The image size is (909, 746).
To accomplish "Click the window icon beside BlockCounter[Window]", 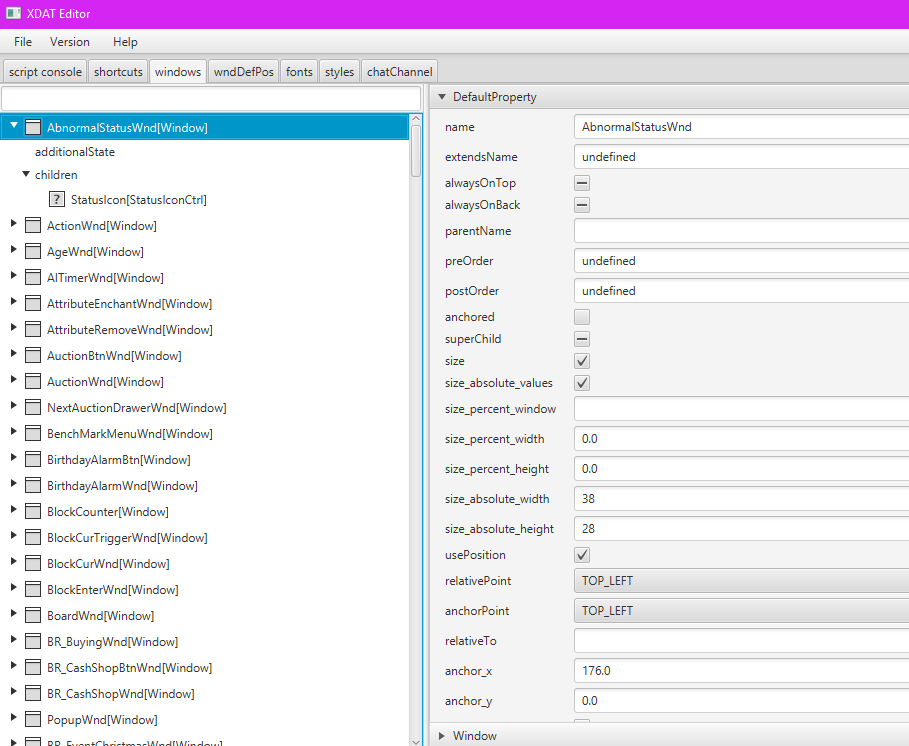I will [x=33, y=511].
